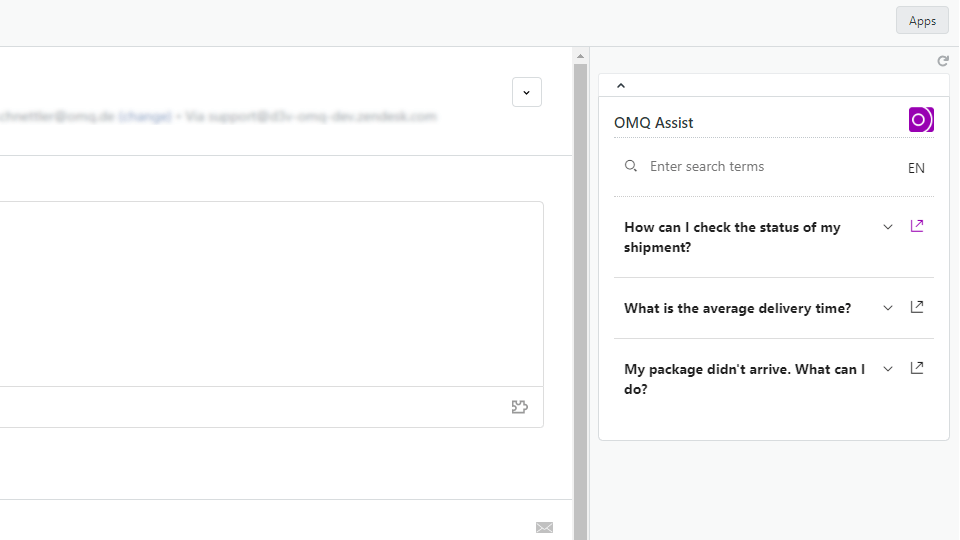Open the ticket header dropdown arrow

pyautogui.click(x=527, y=92)
